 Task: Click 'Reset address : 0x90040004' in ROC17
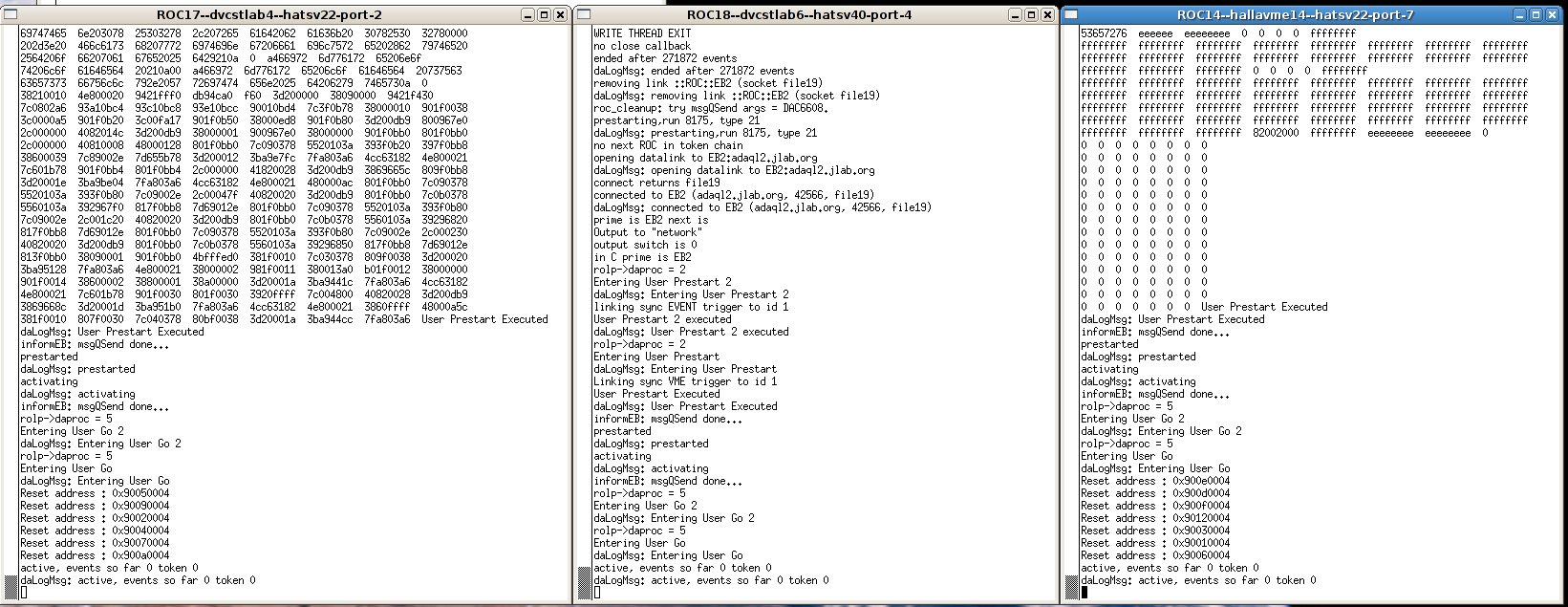[x=95, y=531]
